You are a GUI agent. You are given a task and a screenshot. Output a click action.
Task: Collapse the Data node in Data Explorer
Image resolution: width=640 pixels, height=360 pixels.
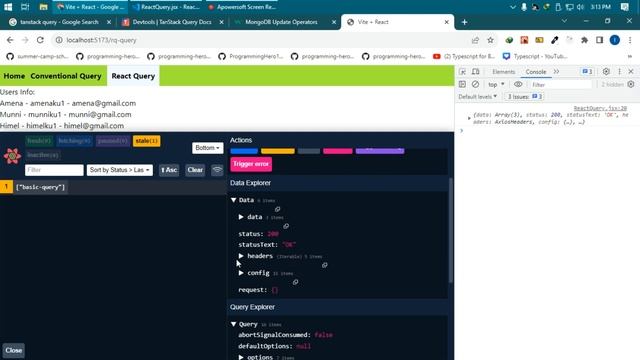pyautogui.click(x=234, y=200)
